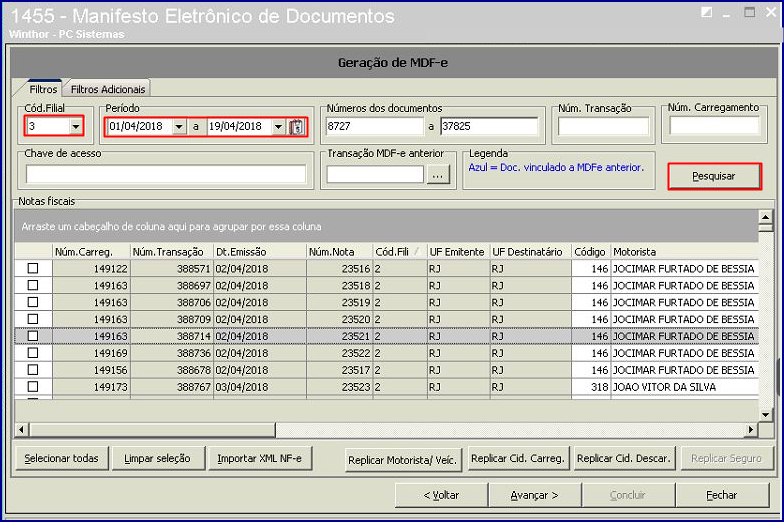784x522 pixels.
Task: Focus the Núm. Carregamento input field
Action: pyautogui.click(x=714, y=126)
